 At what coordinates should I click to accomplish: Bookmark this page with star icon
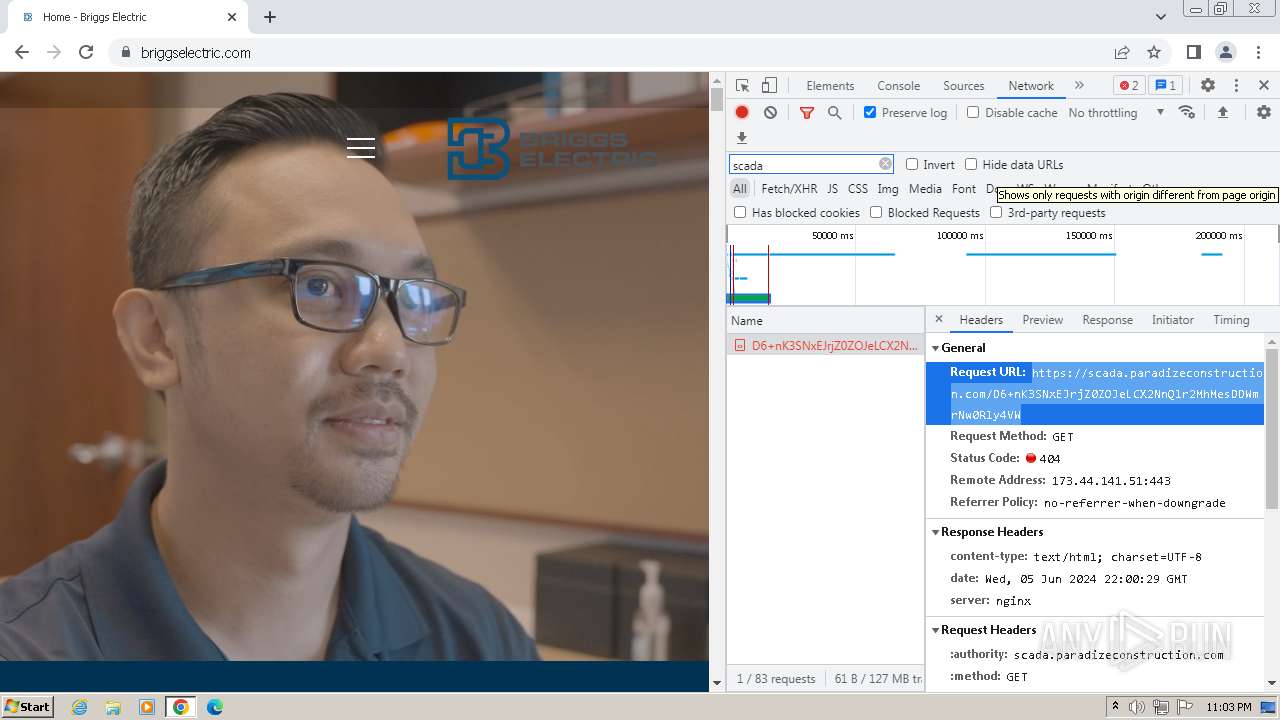pyautogui.click(x=1154, y=53)
